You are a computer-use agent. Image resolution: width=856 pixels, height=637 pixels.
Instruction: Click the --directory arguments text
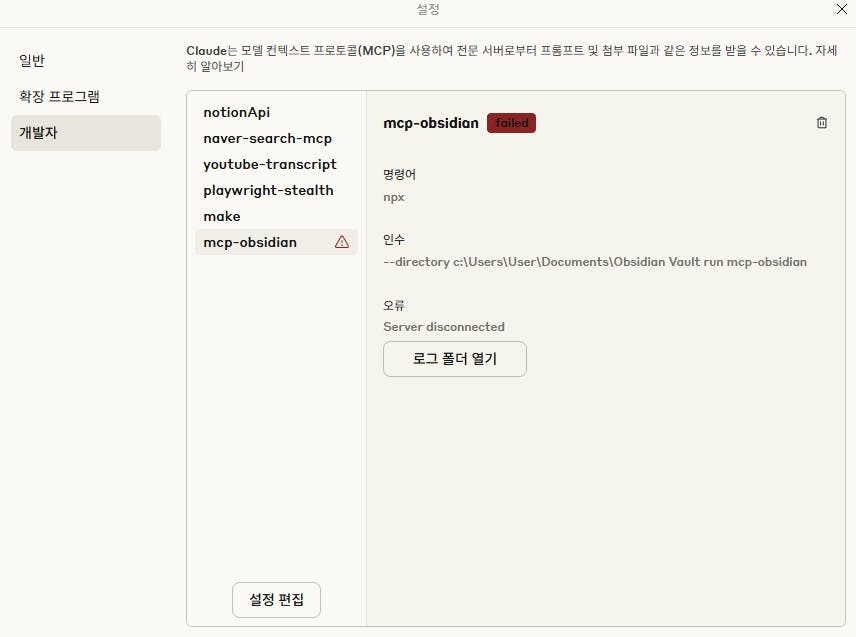coord(595,262)
